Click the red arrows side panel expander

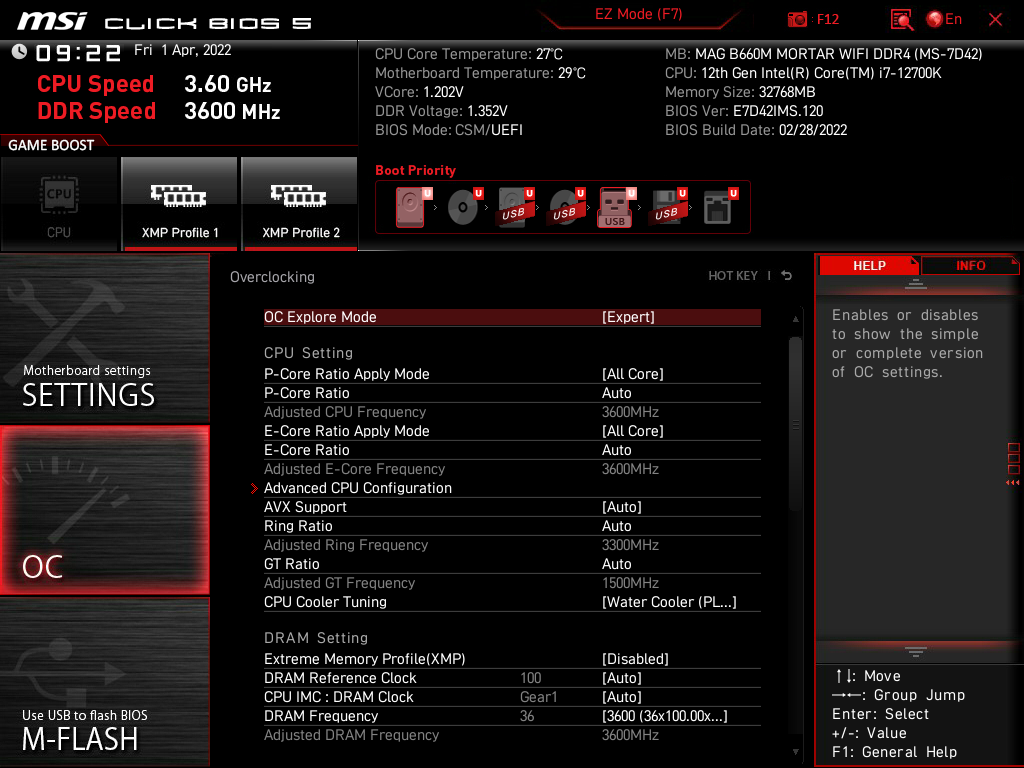(1013, 483)
